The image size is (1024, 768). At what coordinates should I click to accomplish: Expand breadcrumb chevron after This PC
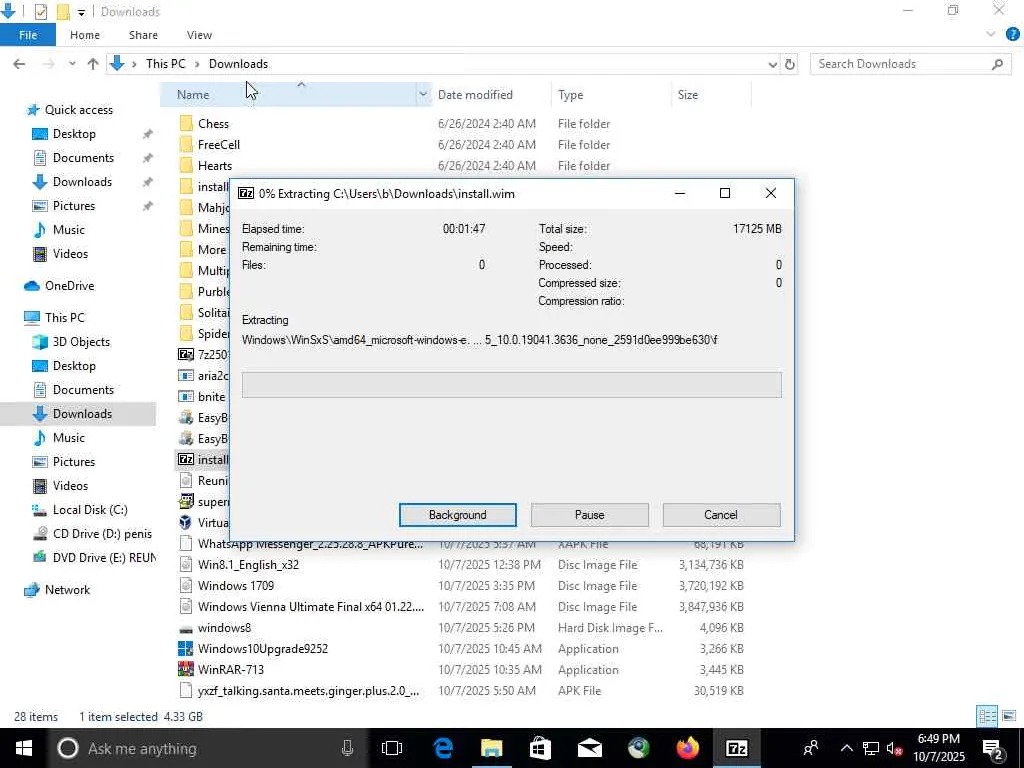click(197, 64)
